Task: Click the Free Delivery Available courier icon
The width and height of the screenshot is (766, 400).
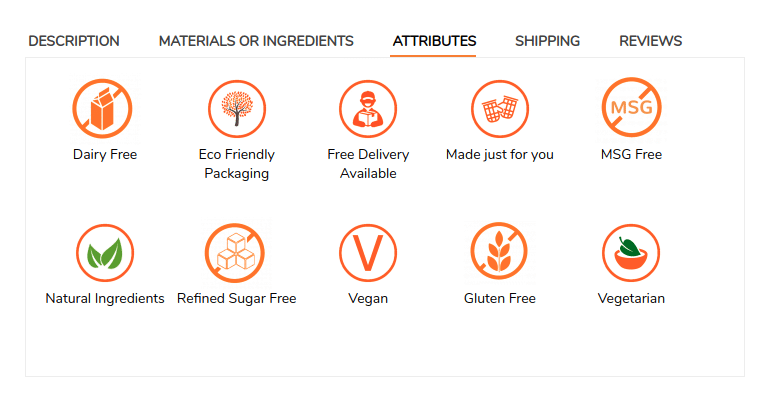Action: click(x=368, y=108)
